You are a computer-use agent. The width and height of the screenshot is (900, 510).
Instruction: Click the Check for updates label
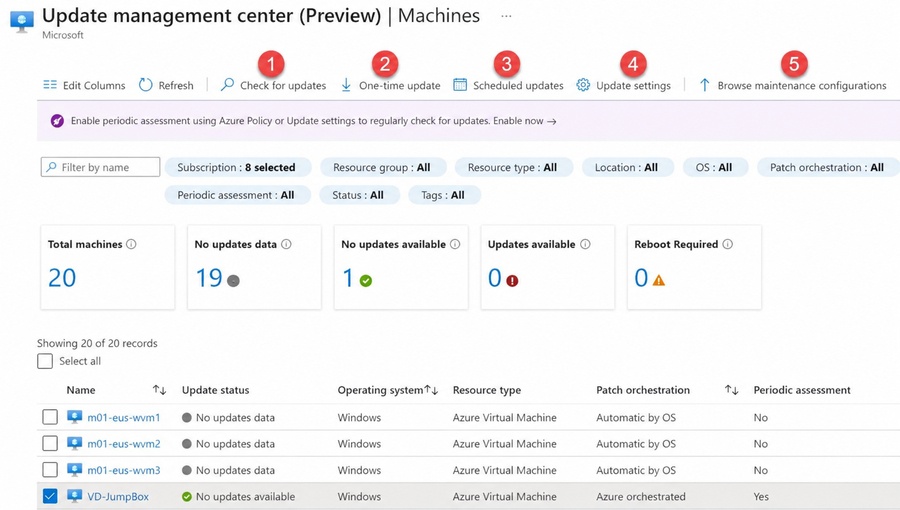coord(283,85)
